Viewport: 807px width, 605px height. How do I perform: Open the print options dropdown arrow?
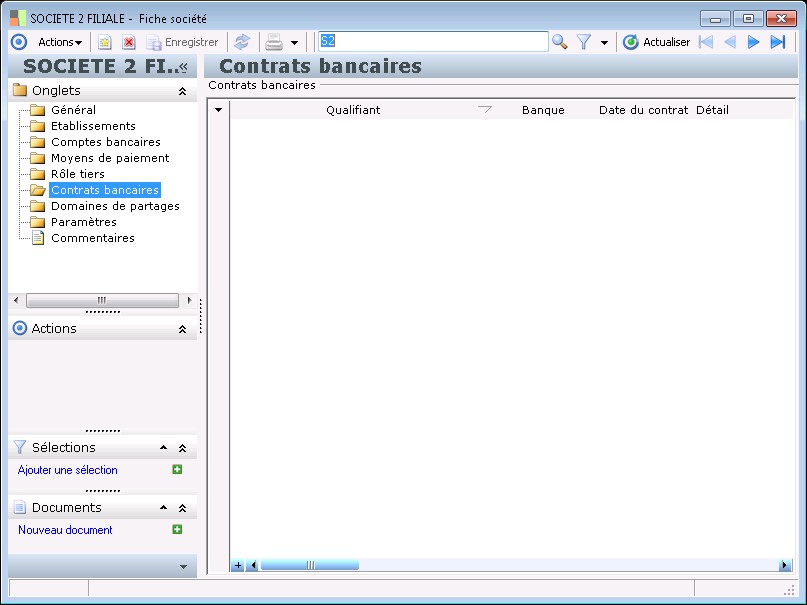294,43
